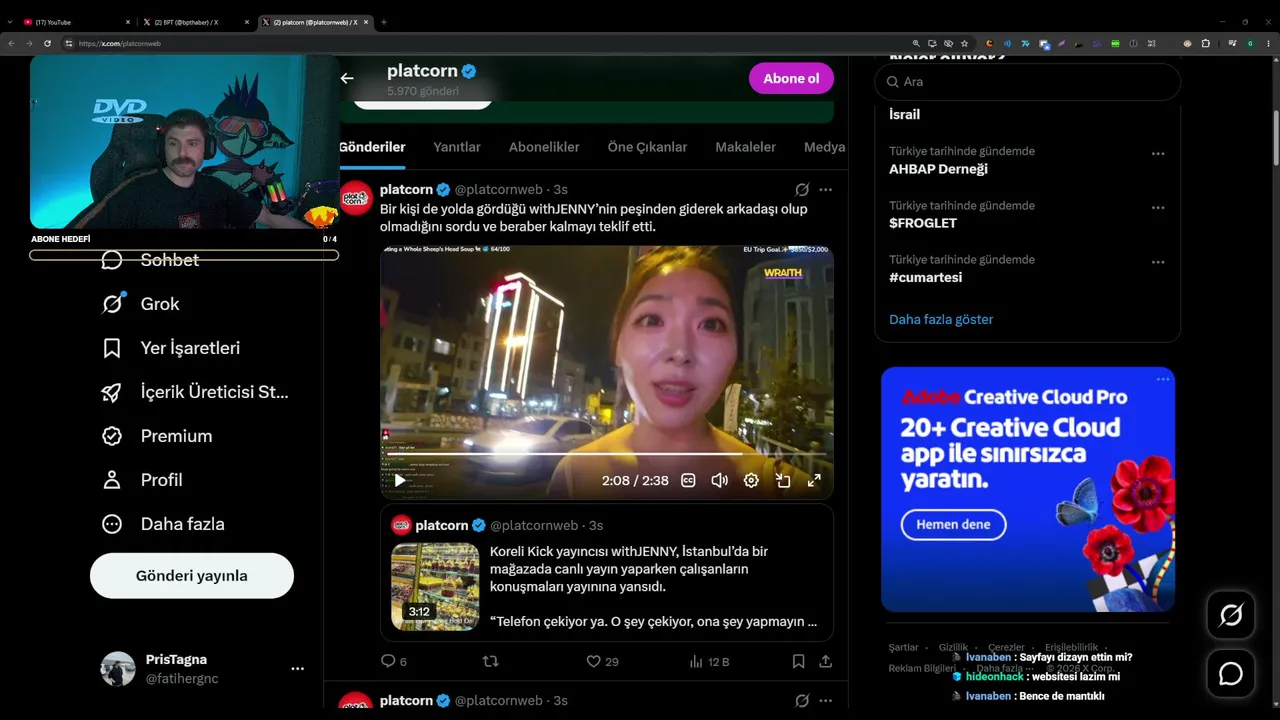Switch to the Abonelikler tab
The width and height of the screenshot is (1280, 720).
pos(544,147)
